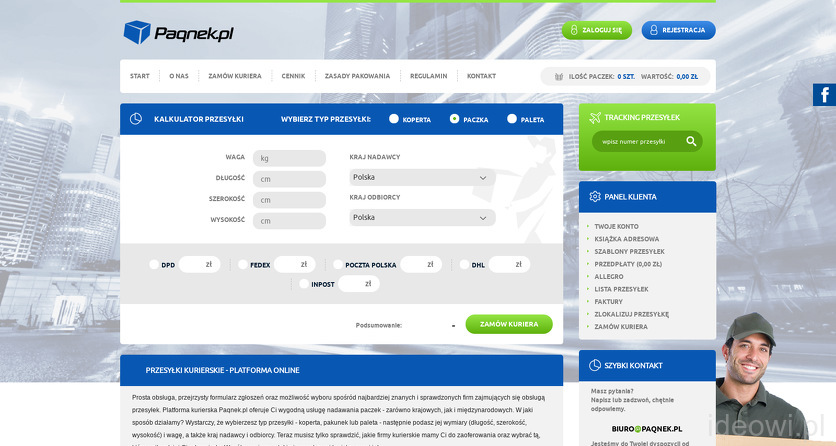Screen dimensions: 836x446
Task: Click the gear icon beside Panel Klienta
Action: (x=595, y=197)
